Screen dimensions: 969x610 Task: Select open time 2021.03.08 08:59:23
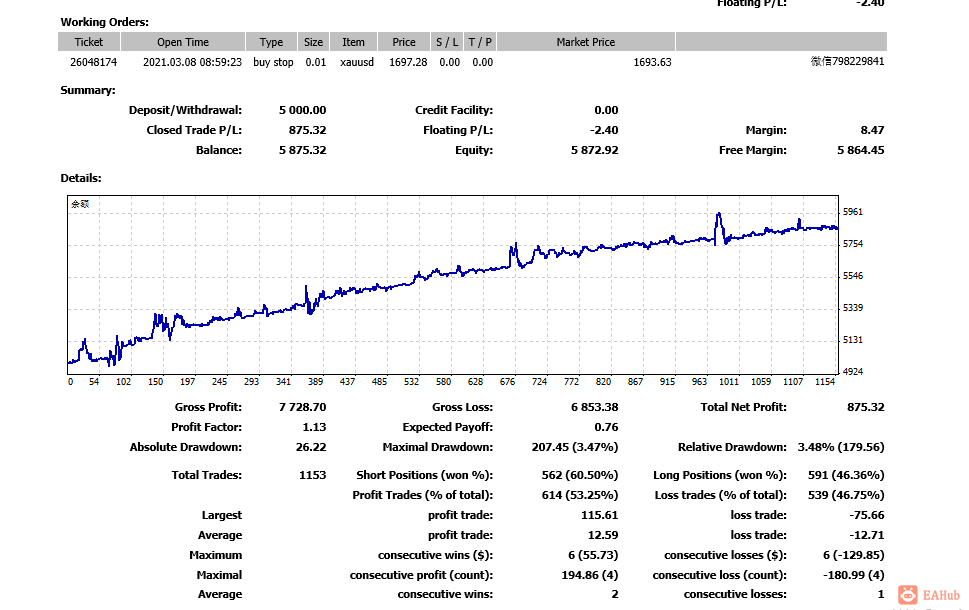point(192,62)
